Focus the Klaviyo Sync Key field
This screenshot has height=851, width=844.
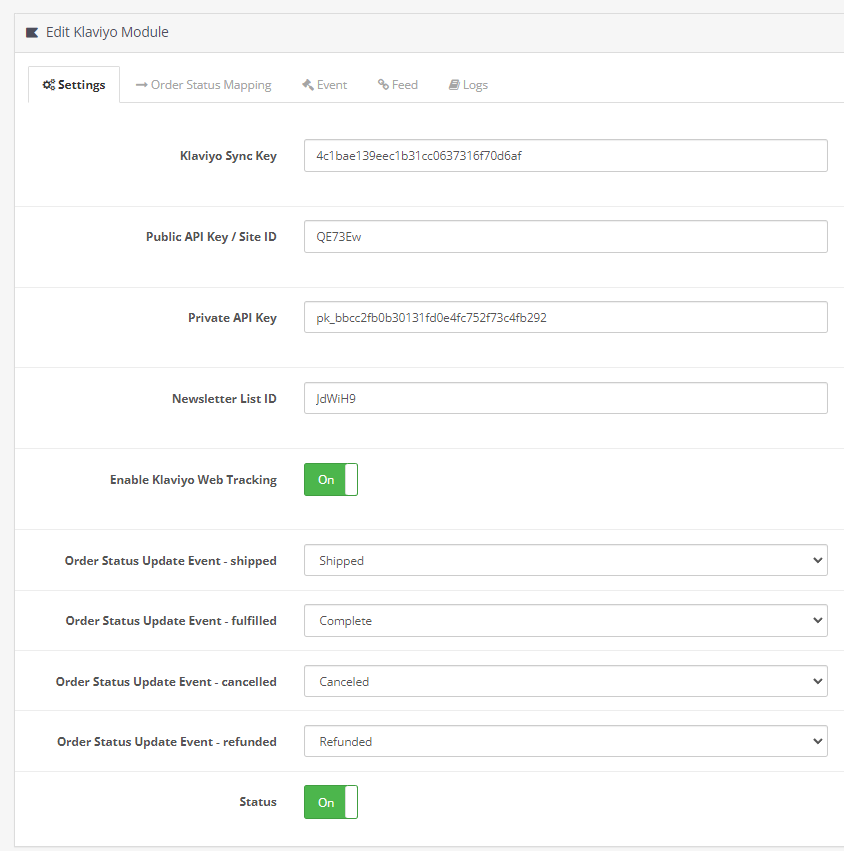(566, 156)
